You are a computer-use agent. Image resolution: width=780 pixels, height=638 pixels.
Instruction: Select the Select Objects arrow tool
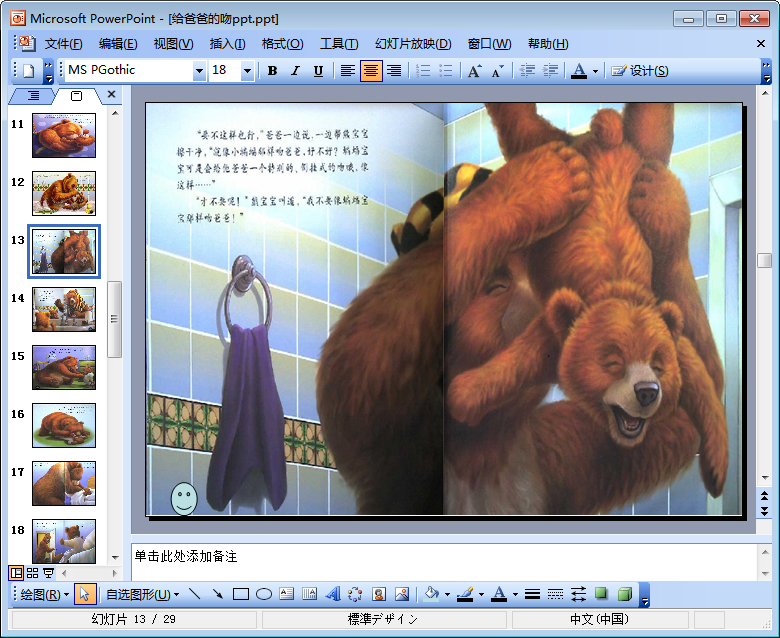pos(85,594)
